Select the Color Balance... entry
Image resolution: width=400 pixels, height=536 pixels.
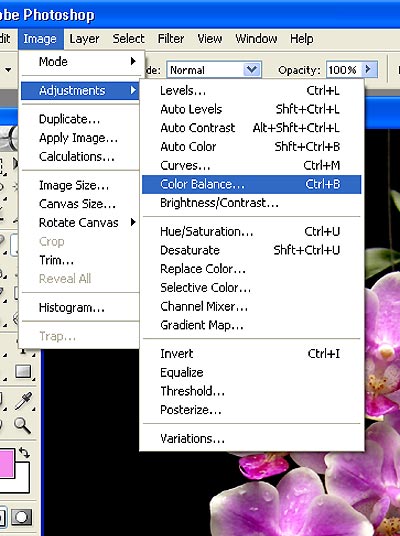pyautogui.click(x=252, y=184)
